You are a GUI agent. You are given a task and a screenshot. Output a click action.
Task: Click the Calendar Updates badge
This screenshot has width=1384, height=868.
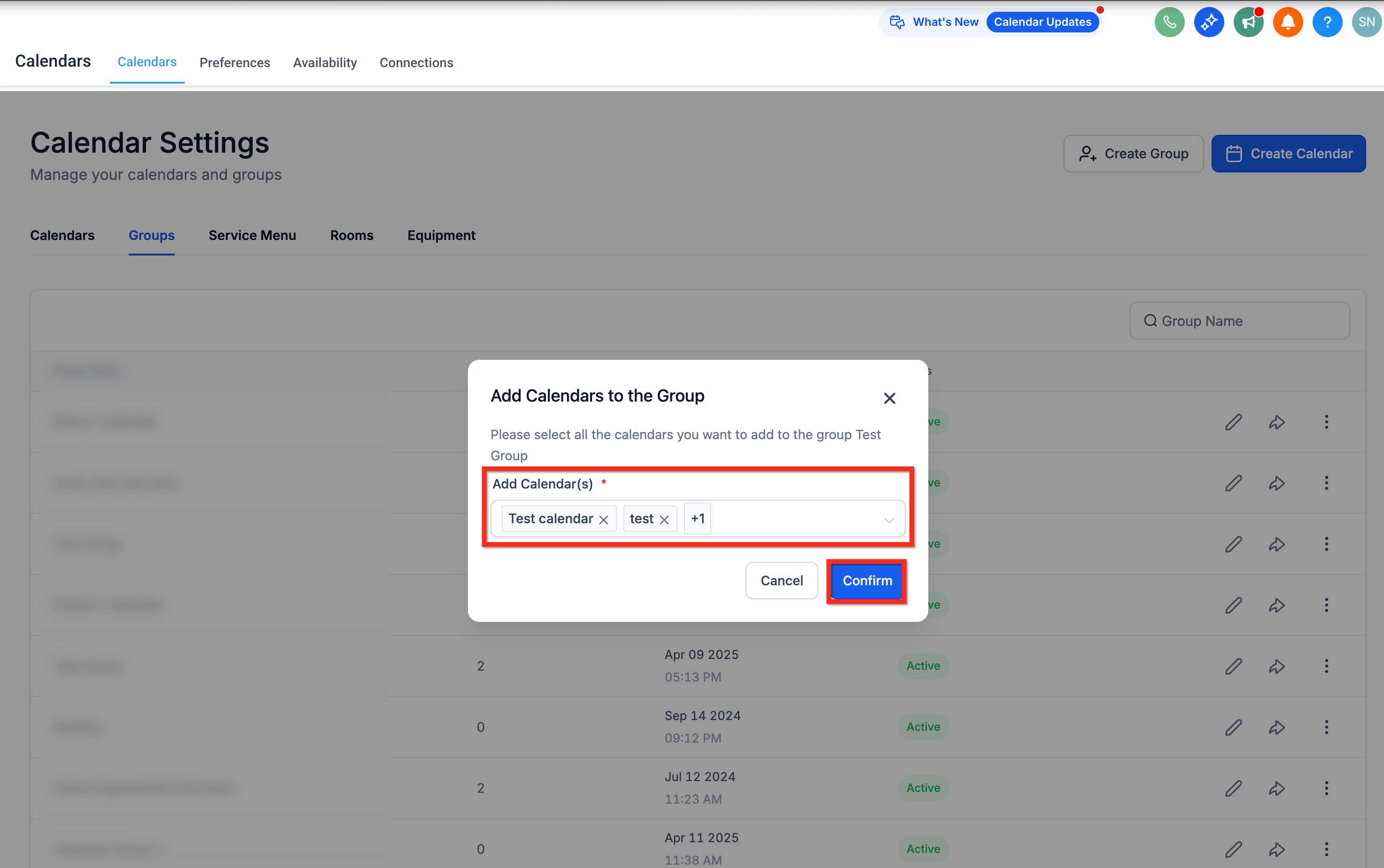pos(1042,22)
